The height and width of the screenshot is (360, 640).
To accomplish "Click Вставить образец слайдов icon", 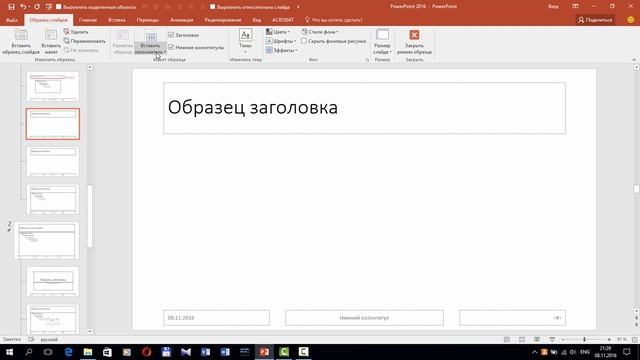I will pyautogui.click(x=21, y=35).
